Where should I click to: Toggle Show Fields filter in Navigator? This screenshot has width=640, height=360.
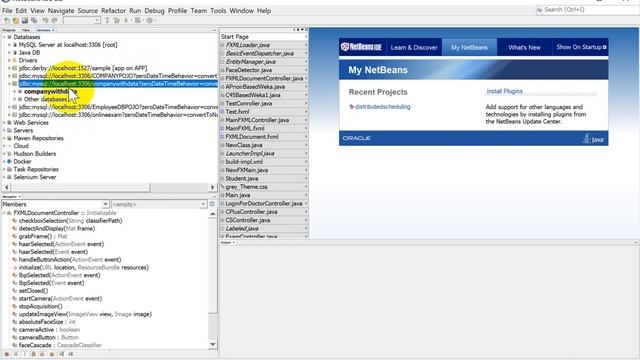[16, 354]
